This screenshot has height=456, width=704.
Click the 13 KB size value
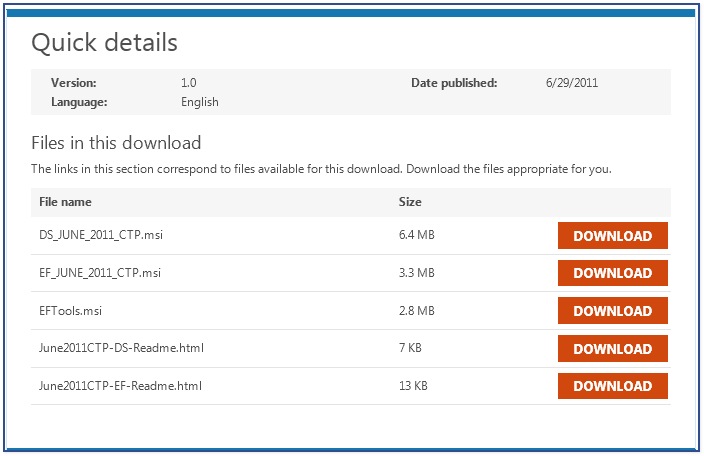(x=413, y=386)
